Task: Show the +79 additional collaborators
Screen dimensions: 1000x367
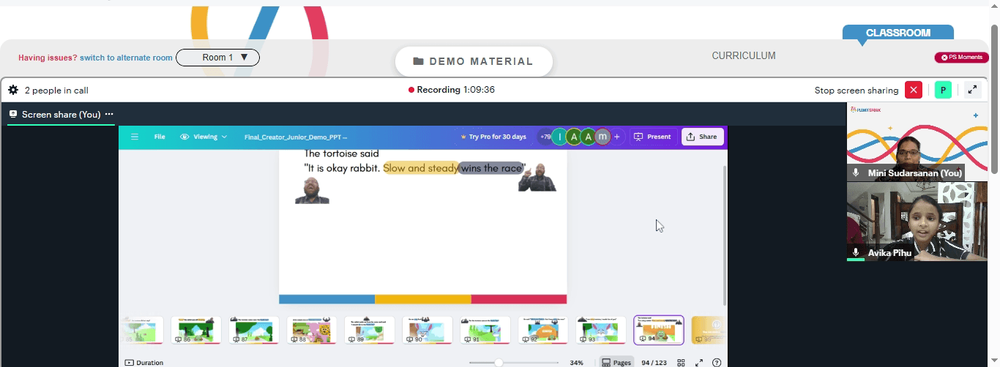Action: pyautogui.click(x=545, y=137)
